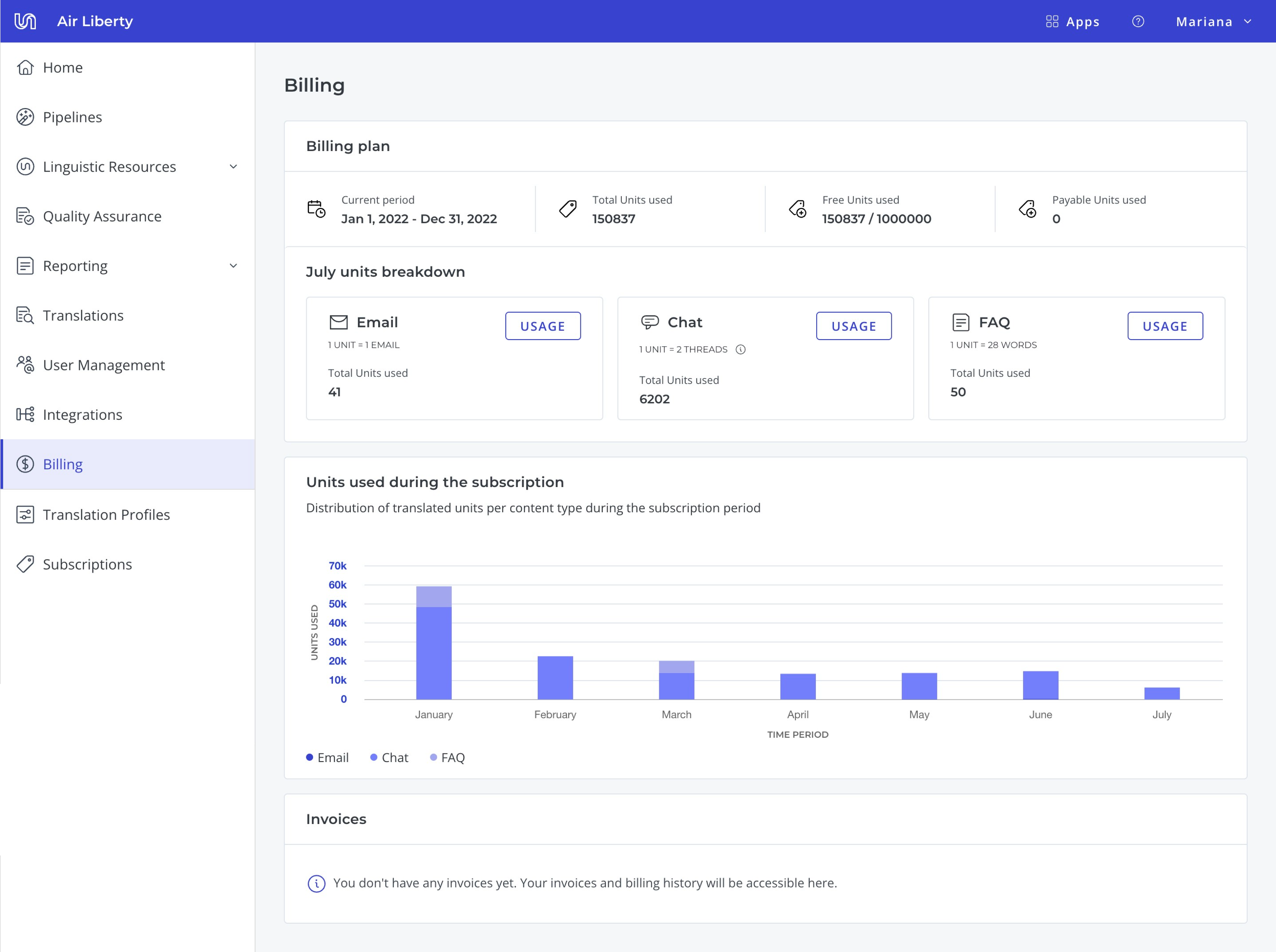1276x952 pixels.
Task: Open Chat USAGE button
Action: pyautogui.click(x=854, y=326)
